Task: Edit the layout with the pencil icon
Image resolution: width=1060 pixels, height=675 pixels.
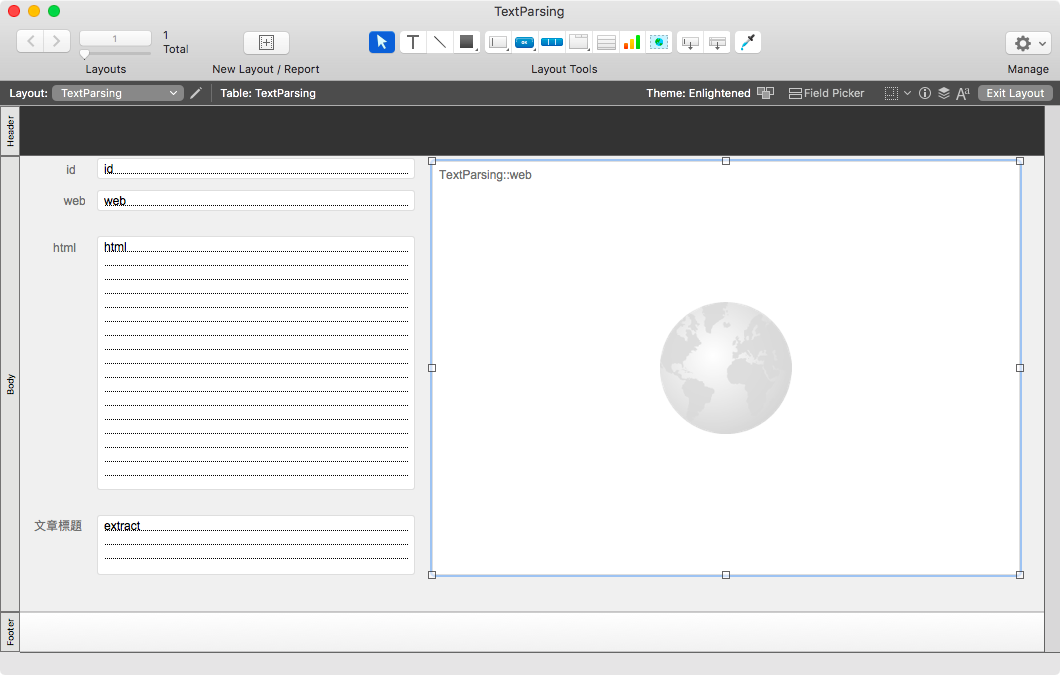Action: coord(196,93)
